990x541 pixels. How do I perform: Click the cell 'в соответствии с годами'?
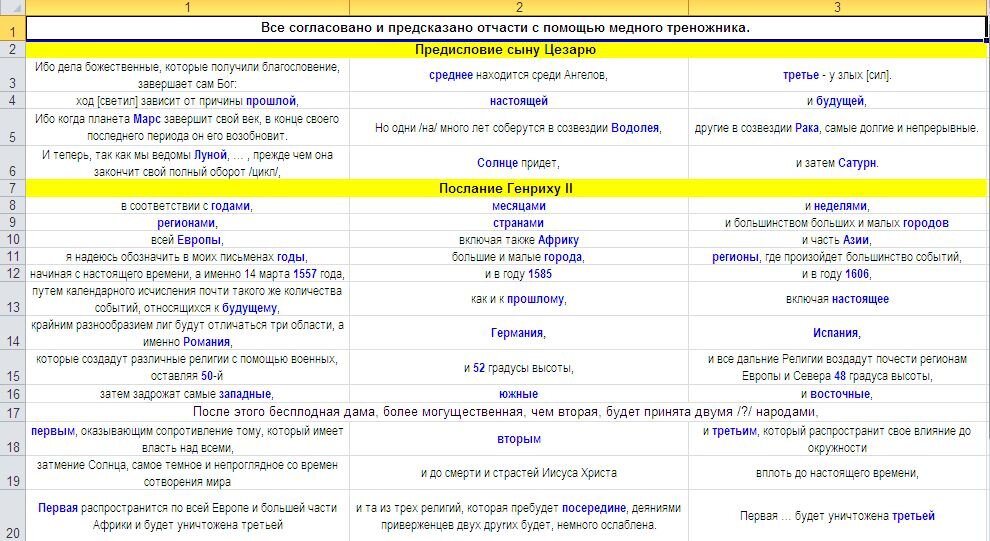(x=188, y=206)
